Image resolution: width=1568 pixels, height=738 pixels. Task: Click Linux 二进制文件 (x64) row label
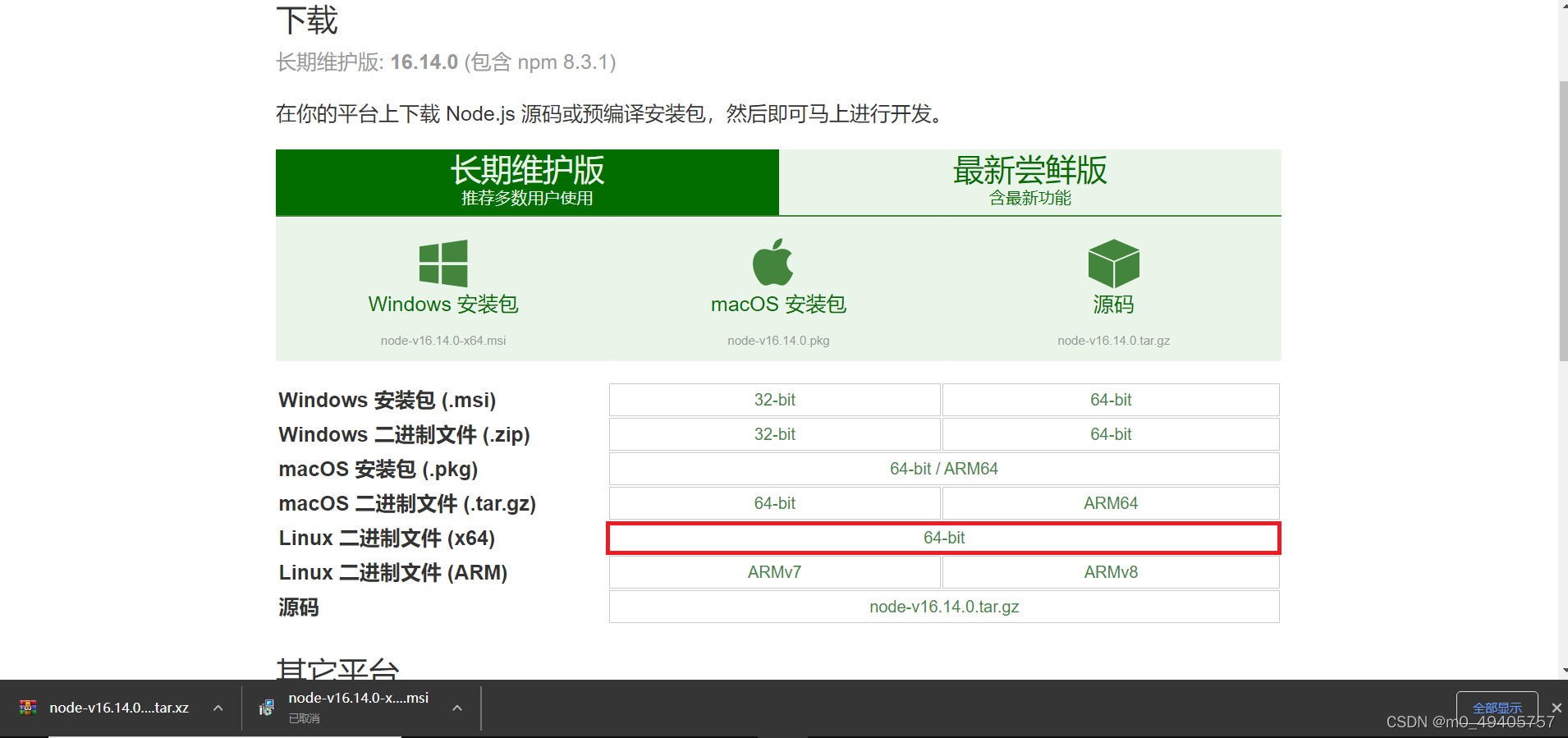(387, 539)
